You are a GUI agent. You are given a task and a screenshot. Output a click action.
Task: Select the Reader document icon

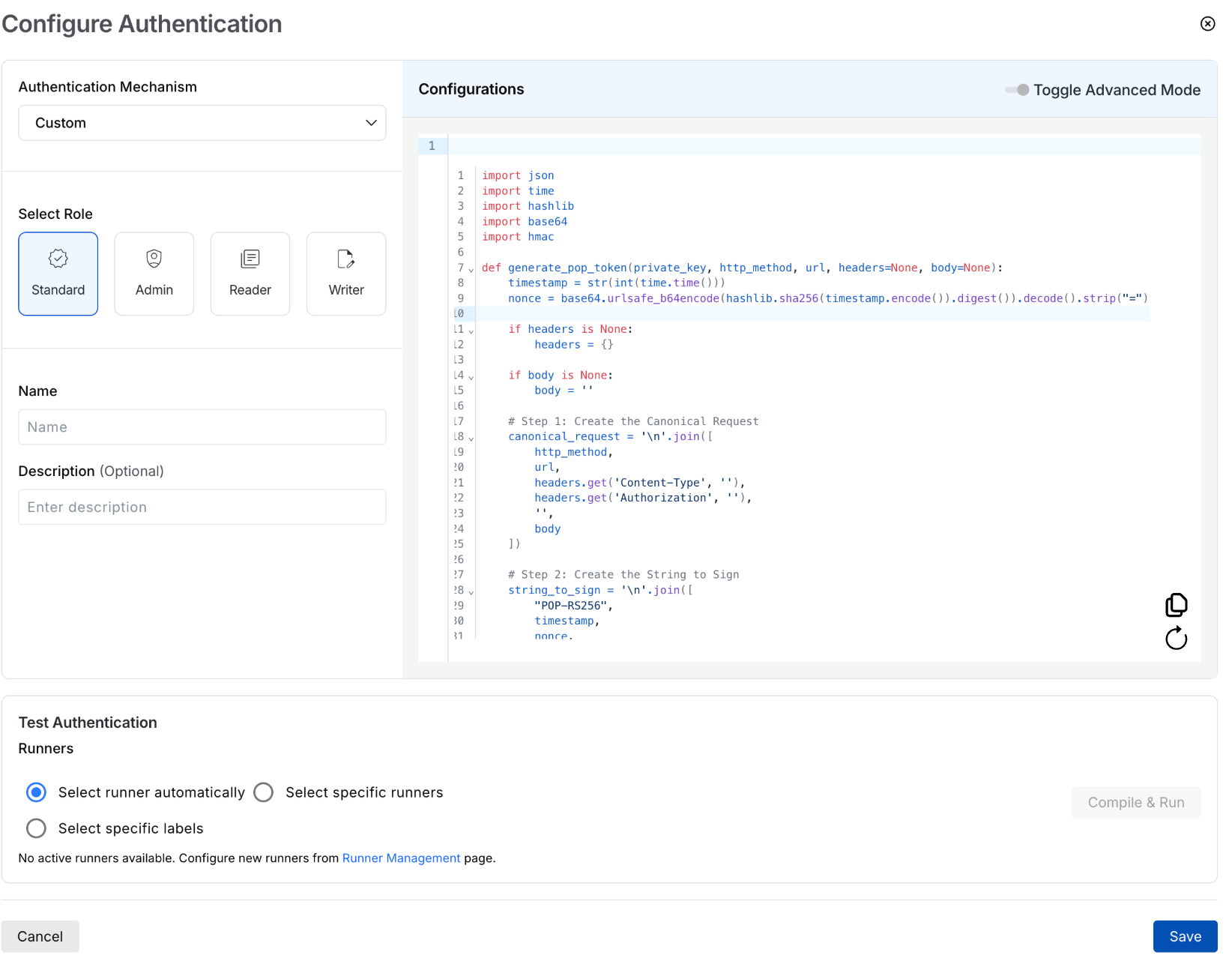click(250, 259)
